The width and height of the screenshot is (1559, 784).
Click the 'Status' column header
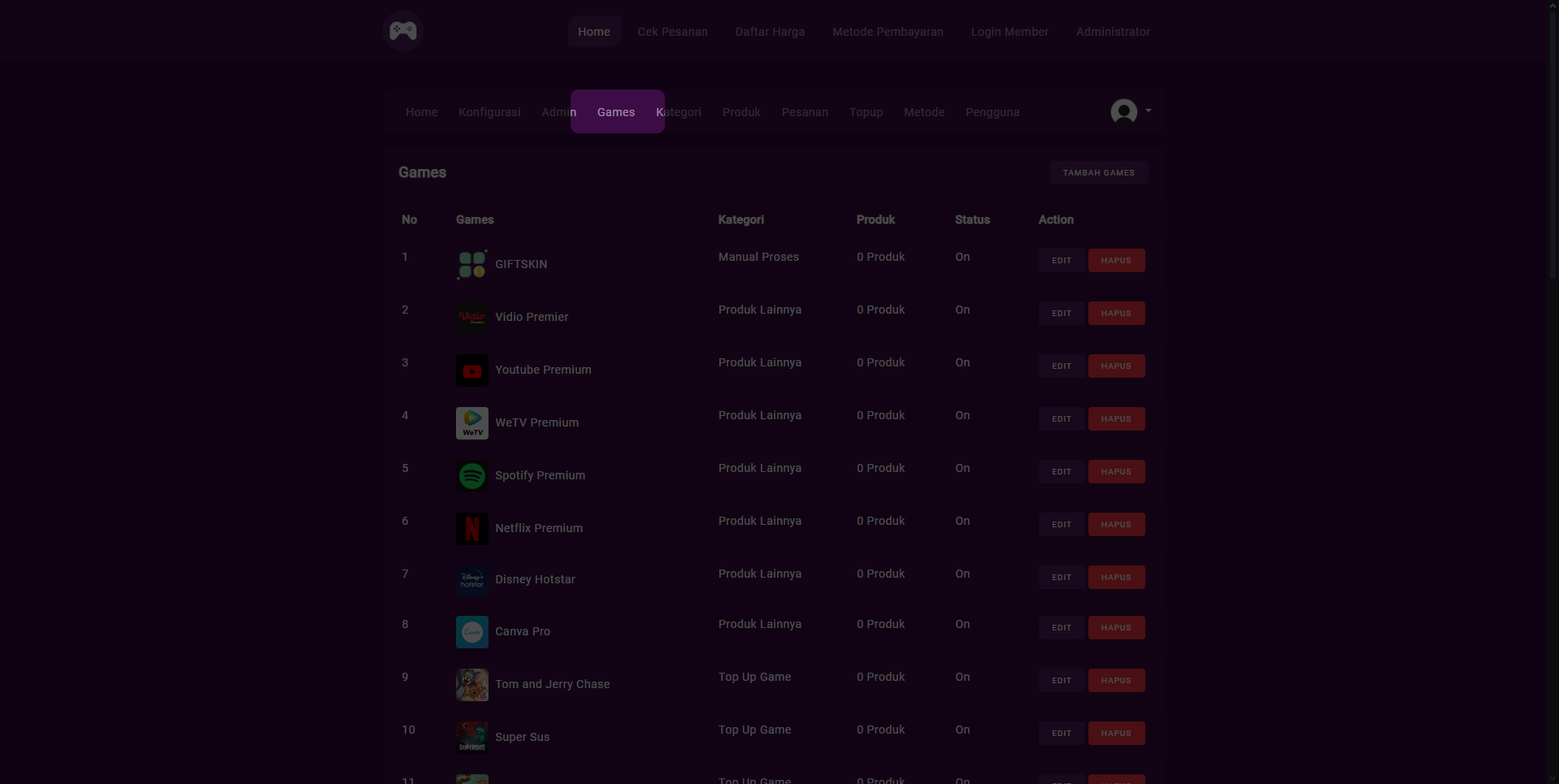tap(972, 219)
